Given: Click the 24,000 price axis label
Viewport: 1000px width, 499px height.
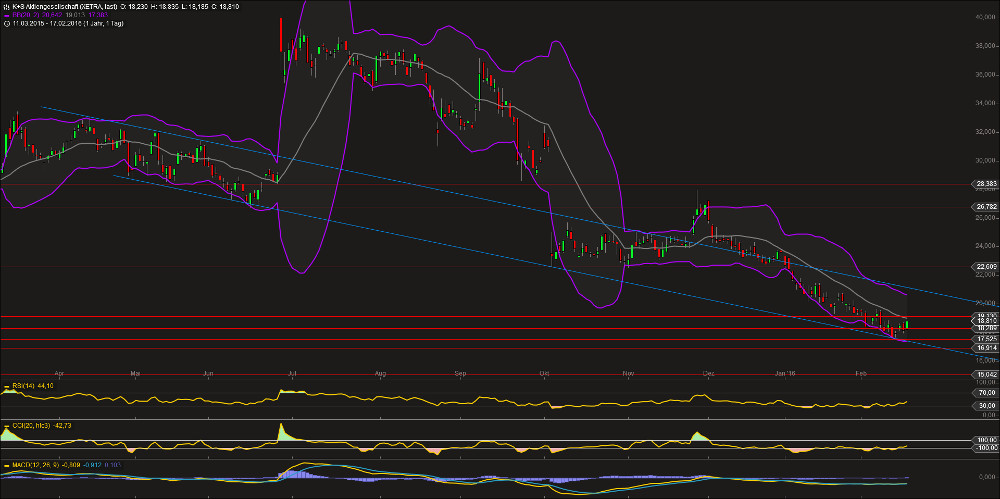Looking at the screenshot, I should click(987, 246).
